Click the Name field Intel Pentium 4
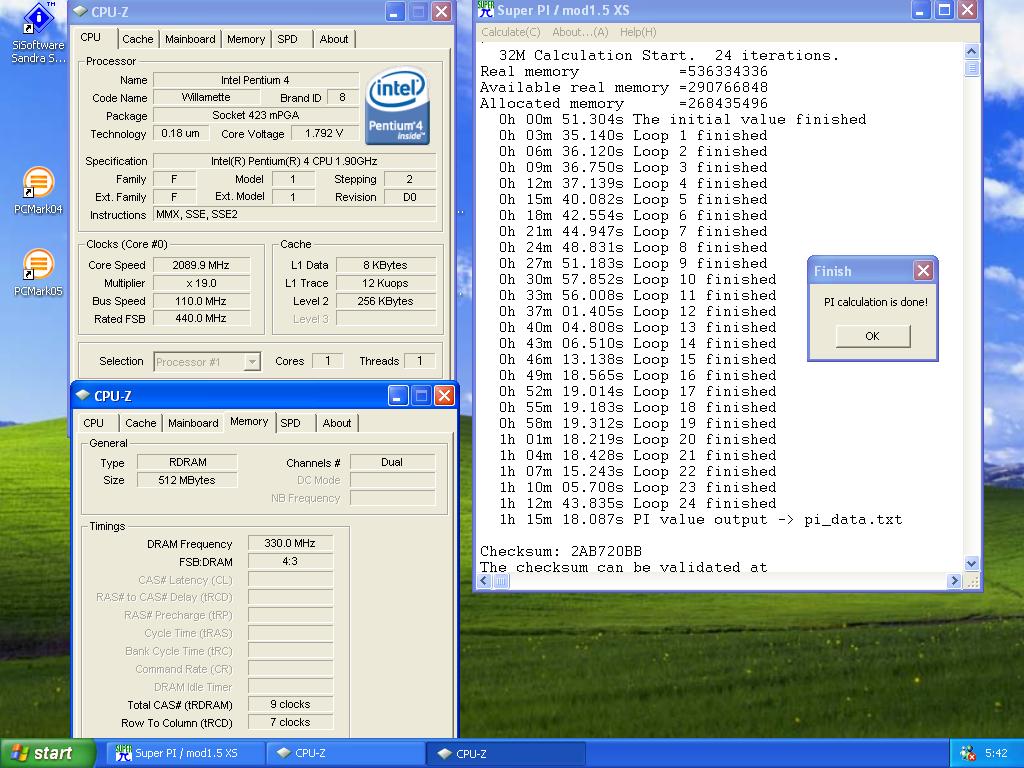 point(255,80)
